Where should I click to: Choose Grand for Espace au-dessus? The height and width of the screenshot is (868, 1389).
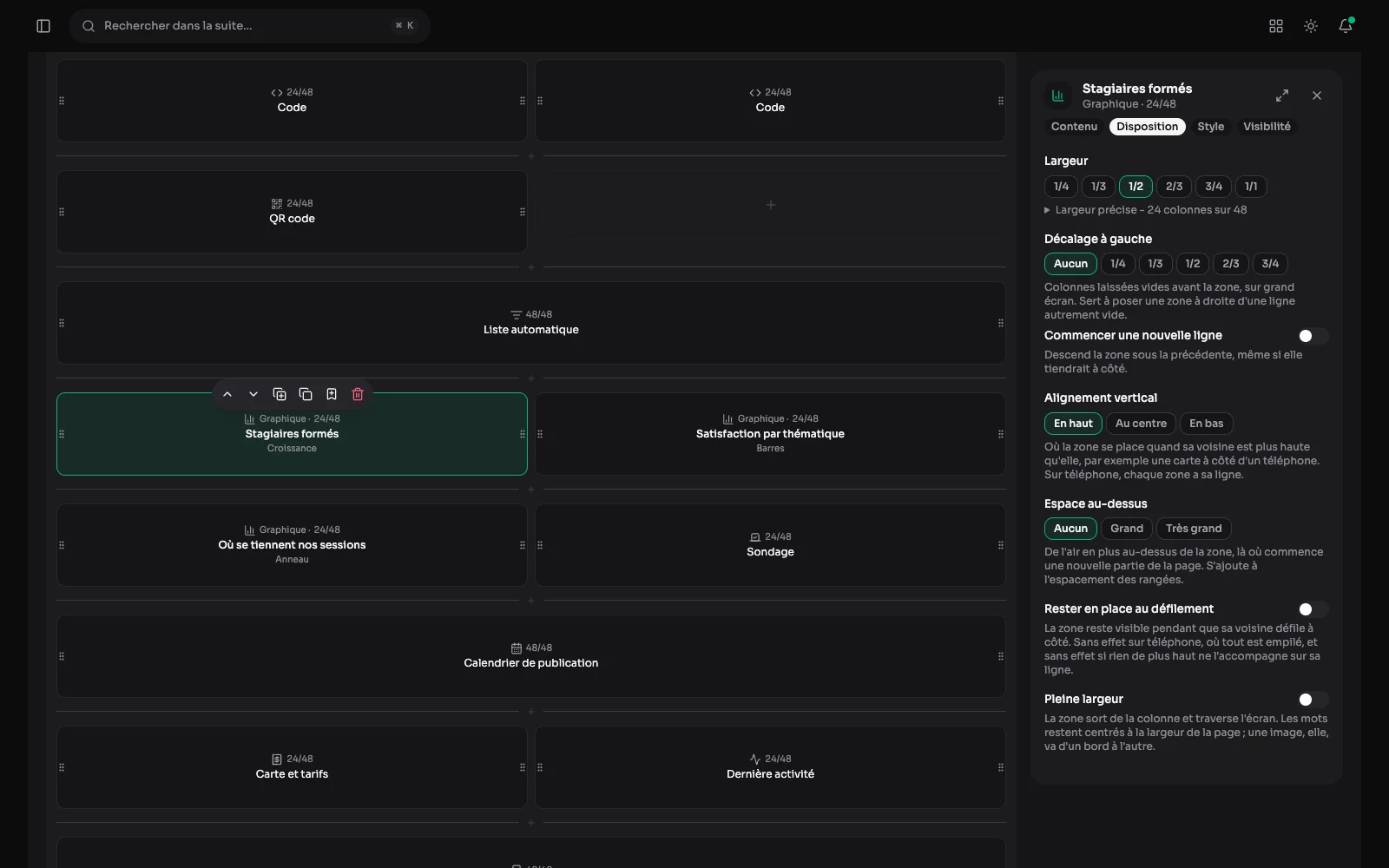(1127, 529)
